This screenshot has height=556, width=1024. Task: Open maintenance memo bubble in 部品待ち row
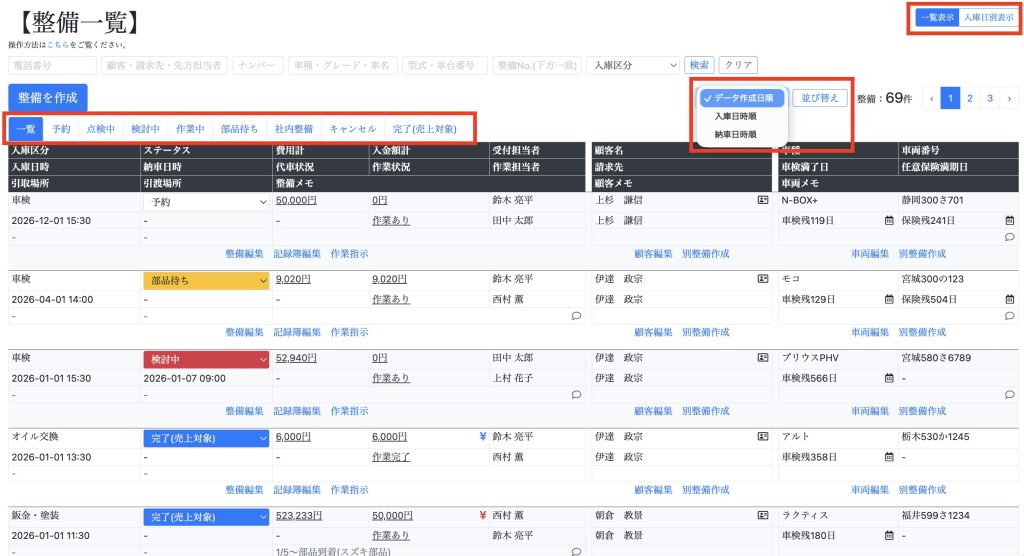pos(576,316)
